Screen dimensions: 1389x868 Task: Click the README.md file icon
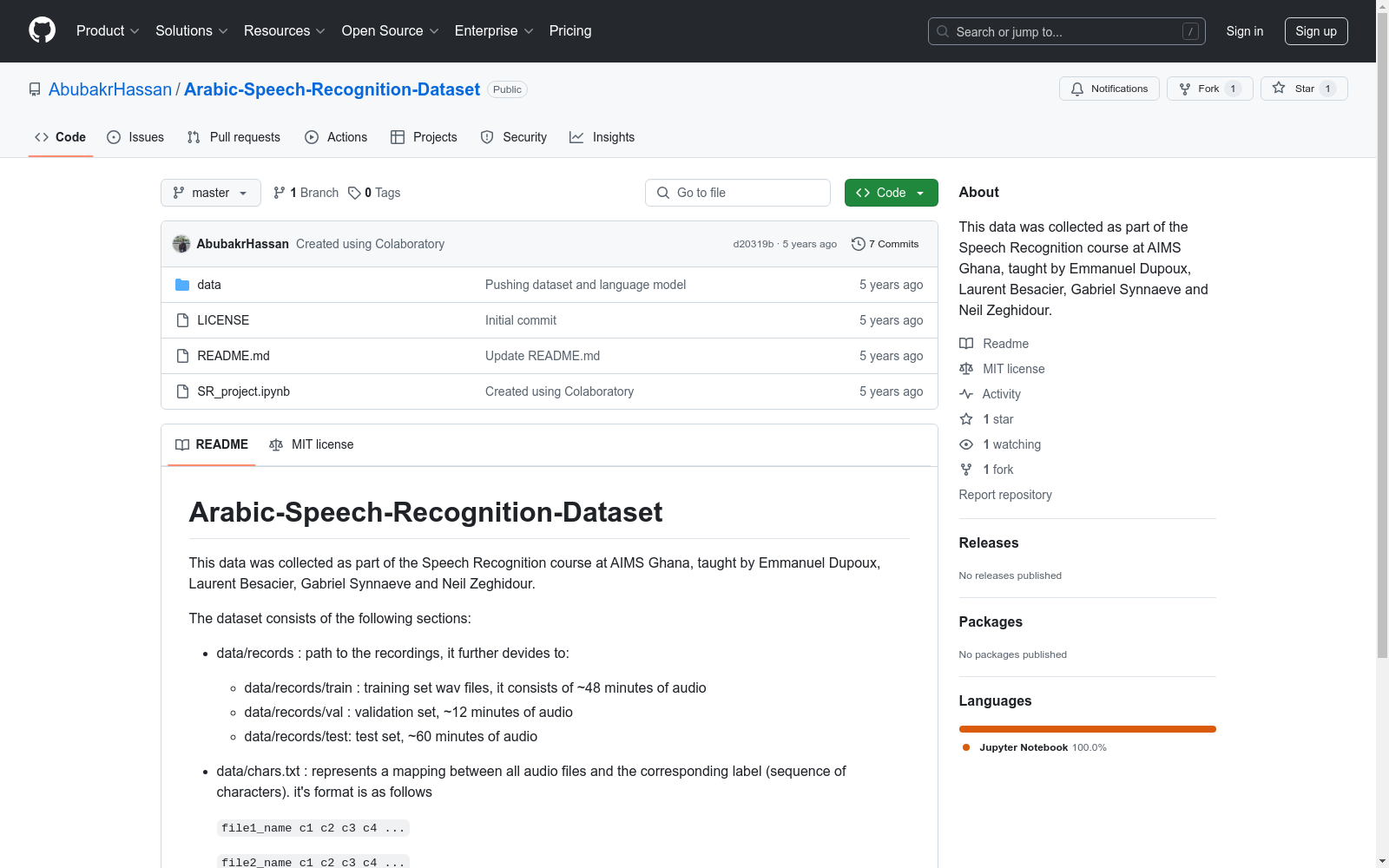click(x=182, y=356)
